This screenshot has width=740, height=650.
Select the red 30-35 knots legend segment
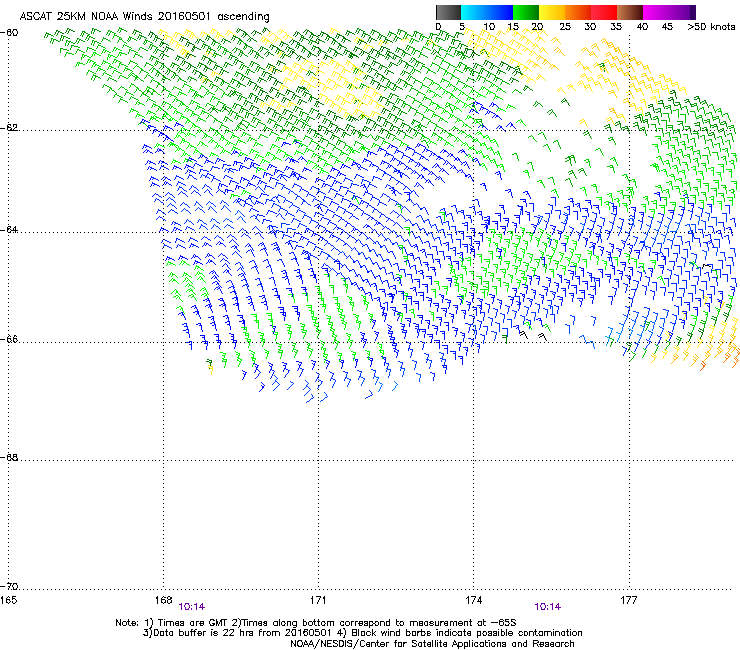tap(604, 12)
